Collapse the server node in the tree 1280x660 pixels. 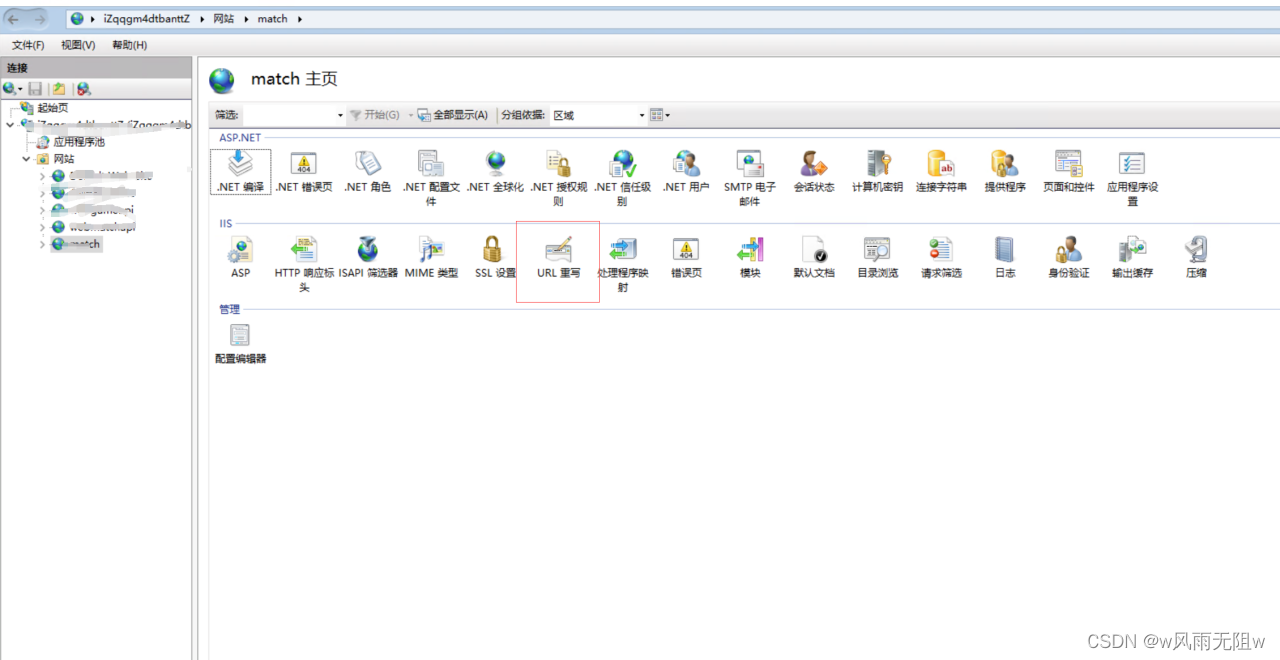tap(10, 125)
